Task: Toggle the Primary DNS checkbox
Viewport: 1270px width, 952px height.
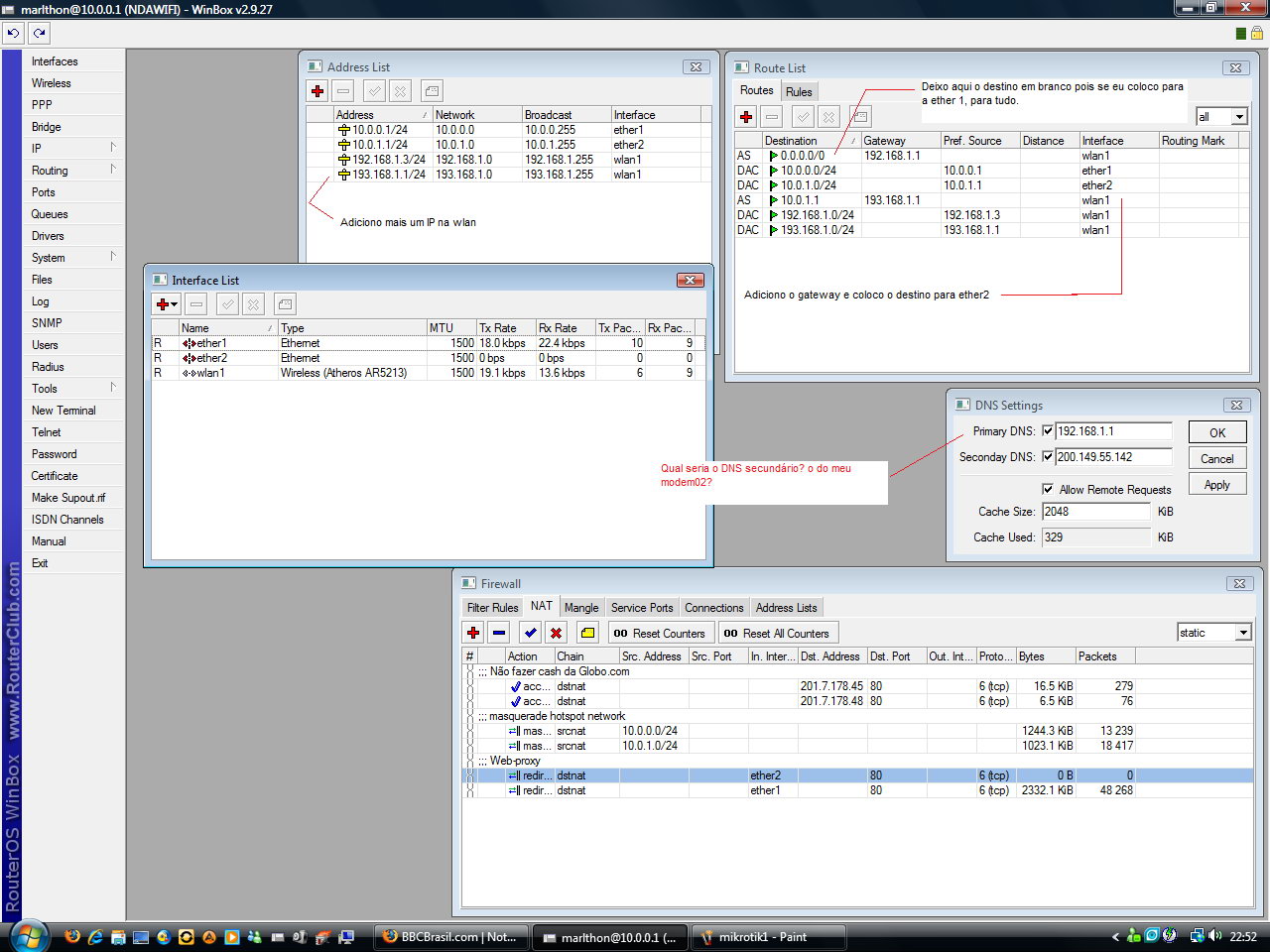Action: click(1047, 431)
